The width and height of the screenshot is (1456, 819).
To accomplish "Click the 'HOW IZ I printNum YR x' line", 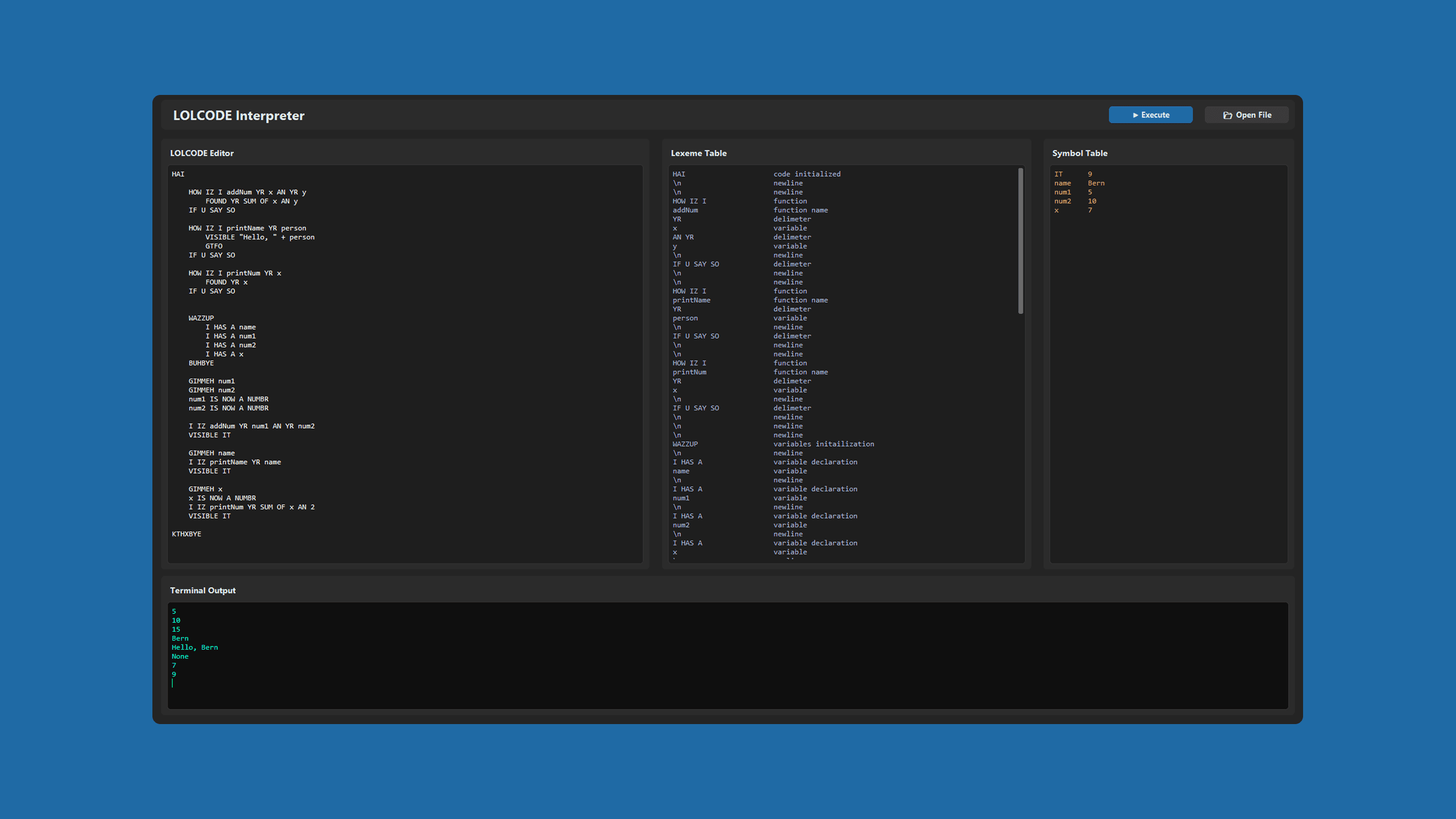I will point(235,274).
